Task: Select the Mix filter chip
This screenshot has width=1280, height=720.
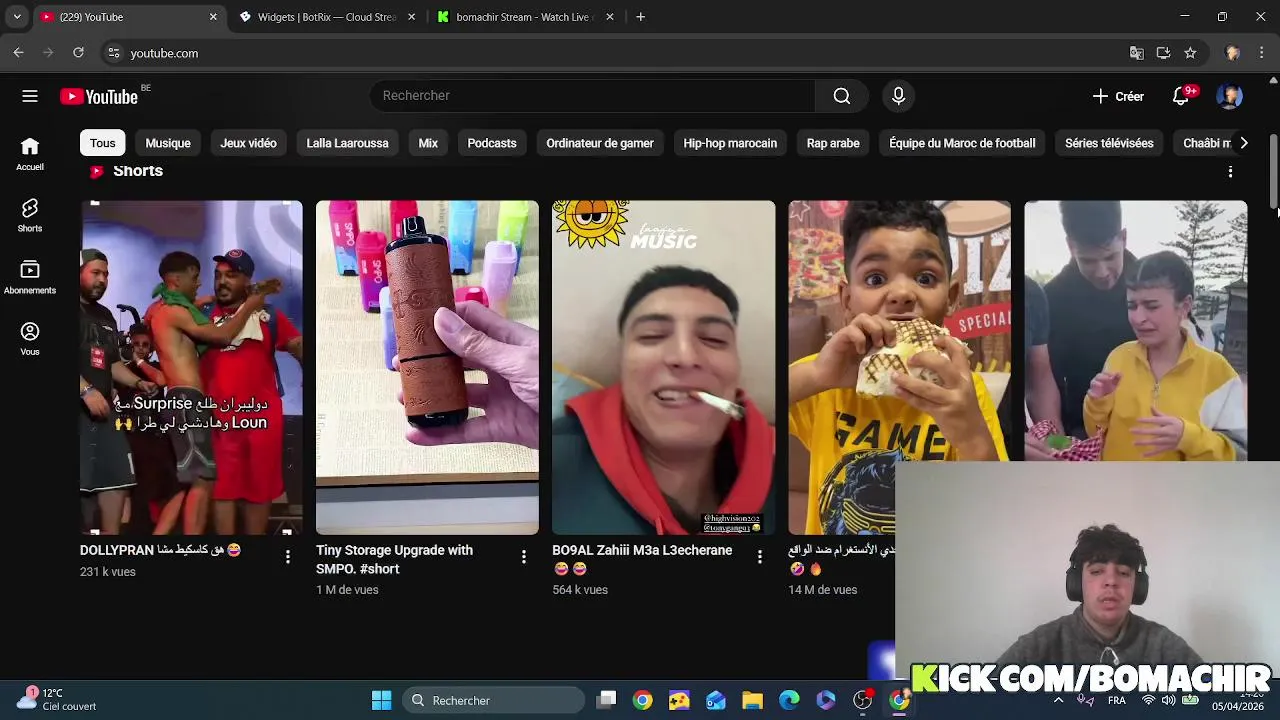Action: pos(428,143)
